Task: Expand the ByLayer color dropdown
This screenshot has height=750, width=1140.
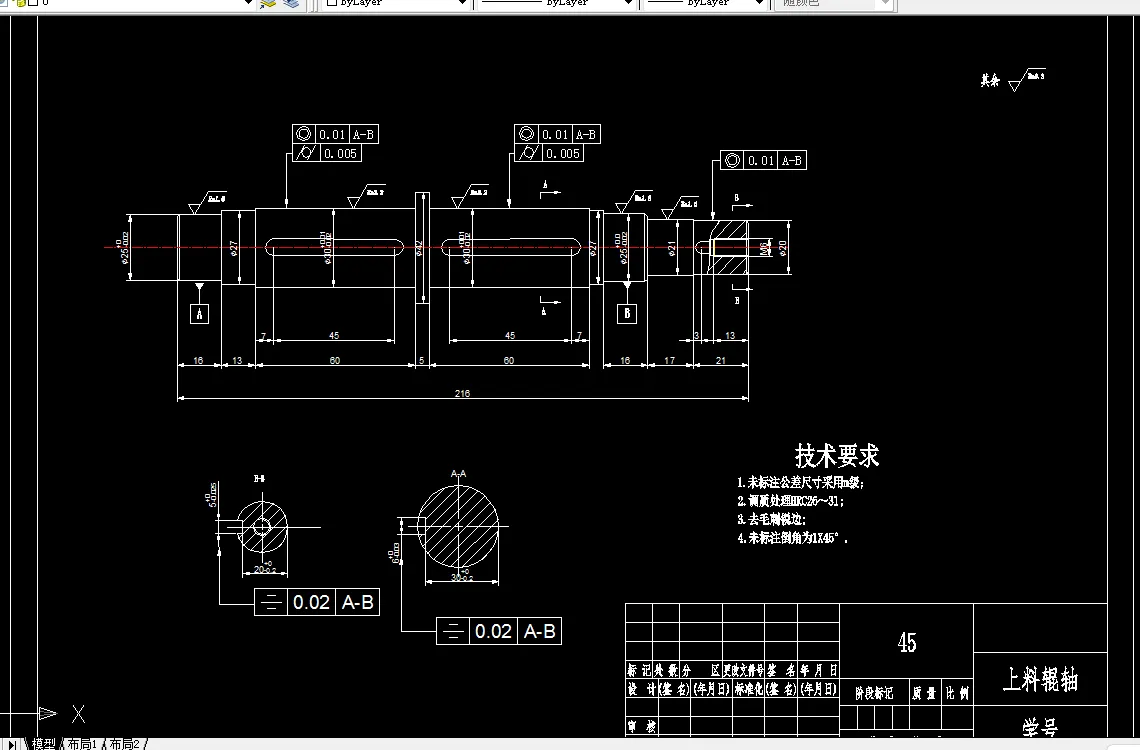Action: tap(462, 3)
